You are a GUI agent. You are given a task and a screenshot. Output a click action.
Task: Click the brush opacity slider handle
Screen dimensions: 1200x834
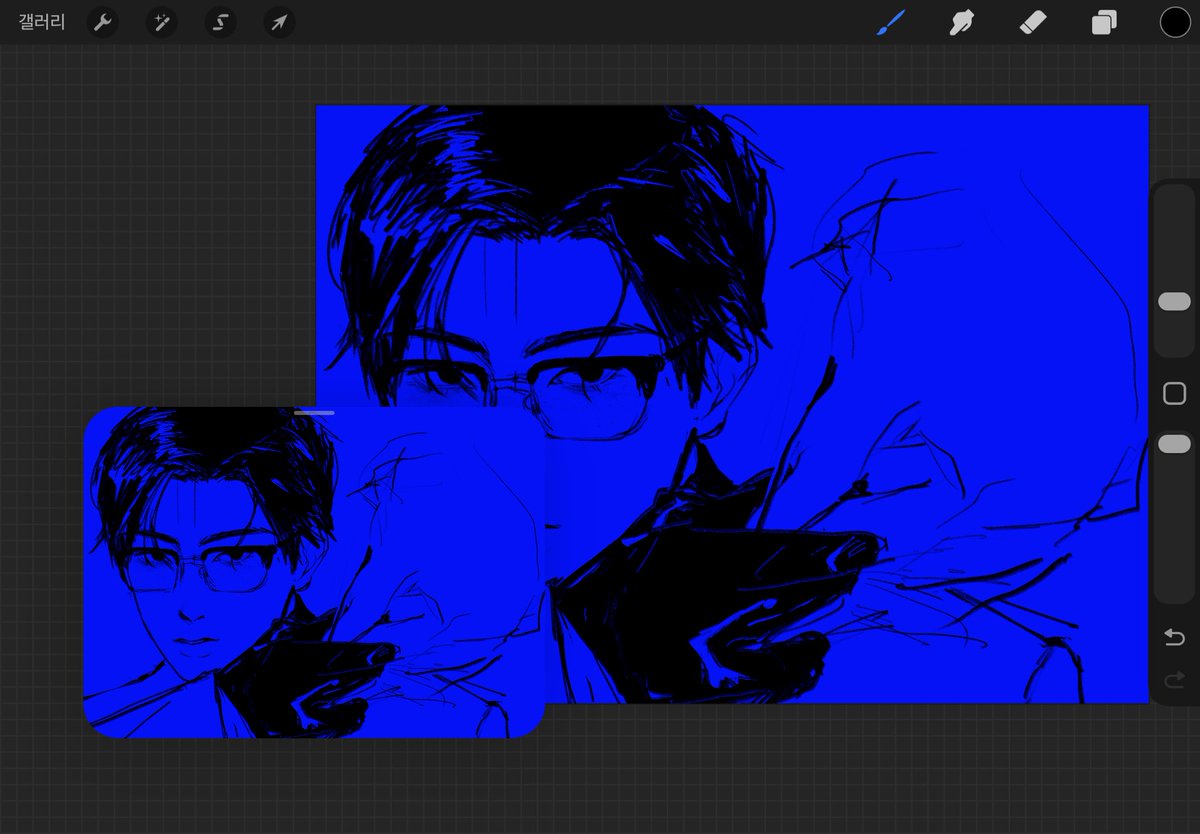pyautogui.click(x=1174, y=444)
